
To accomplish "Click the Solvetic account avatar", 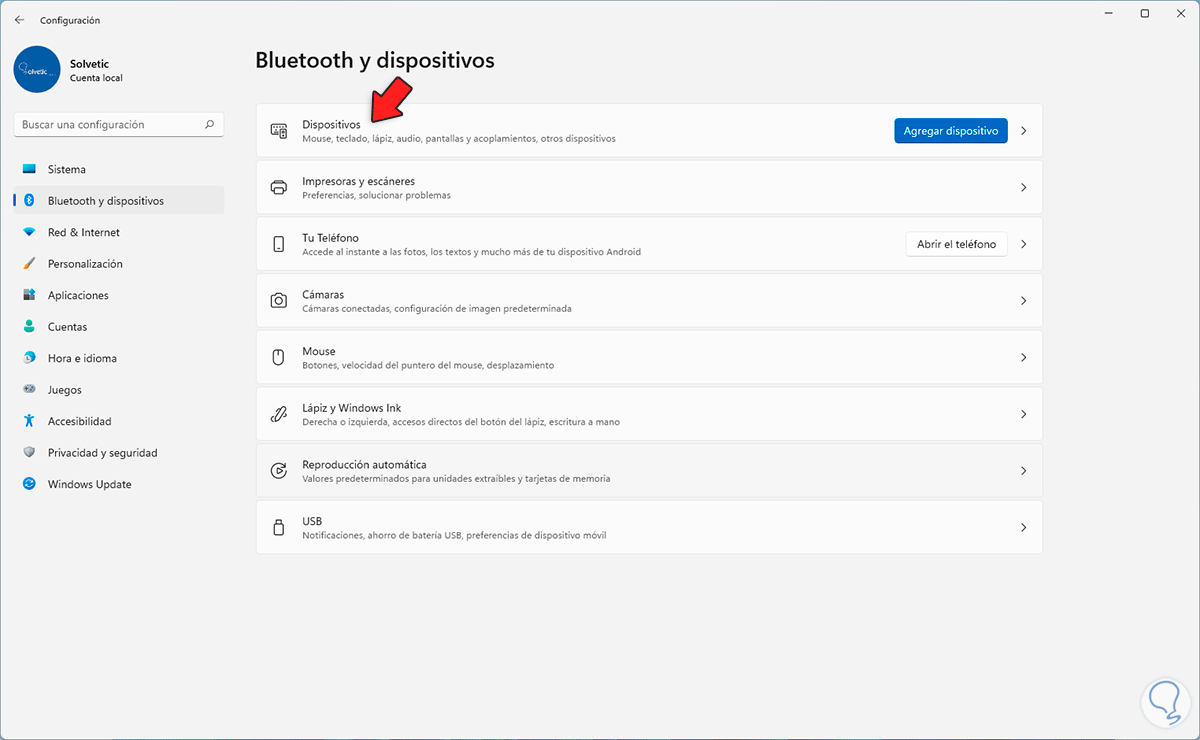I will tap(38, 69).
